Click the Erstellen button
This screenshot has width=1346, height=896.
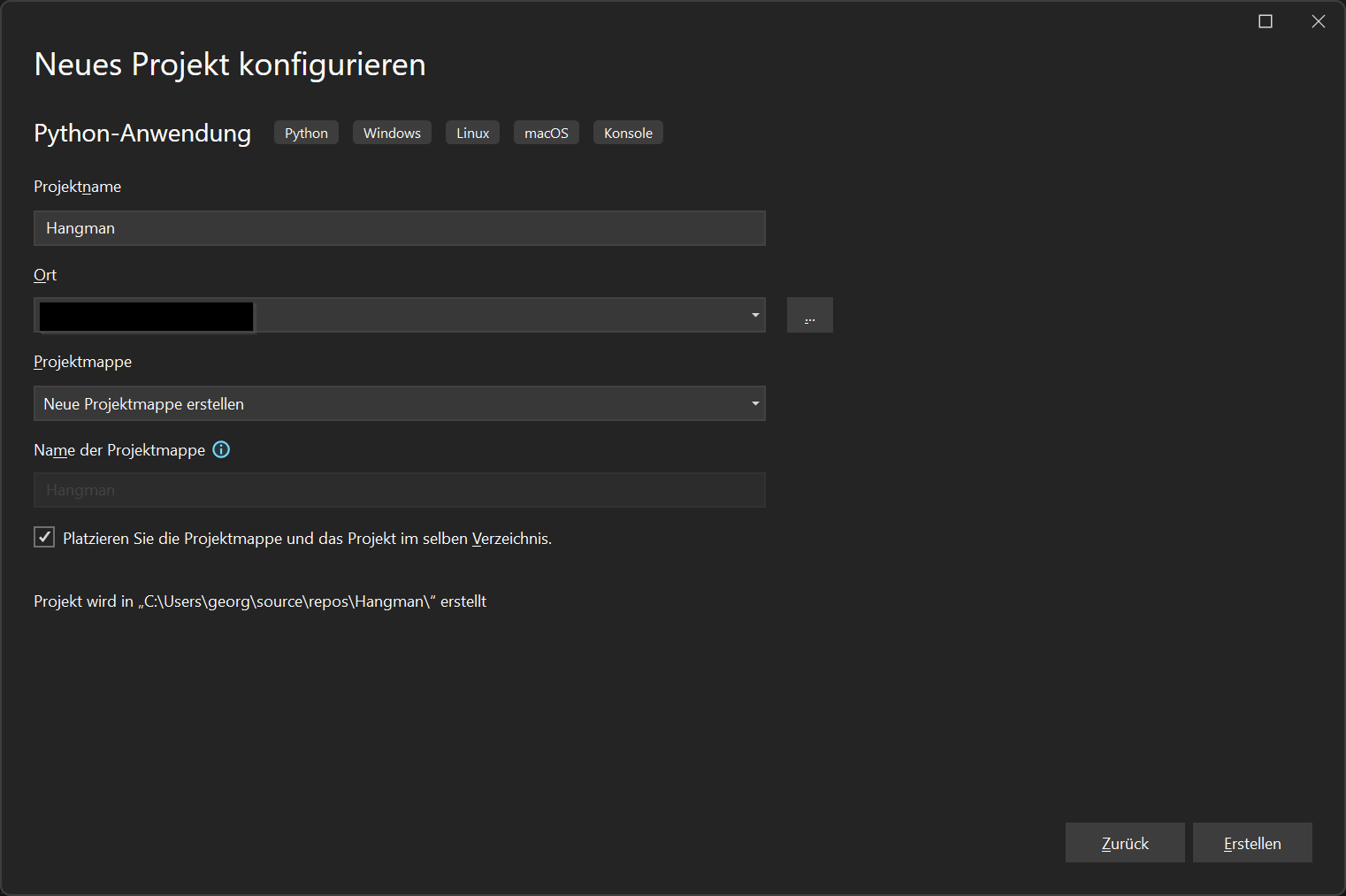1252,842
